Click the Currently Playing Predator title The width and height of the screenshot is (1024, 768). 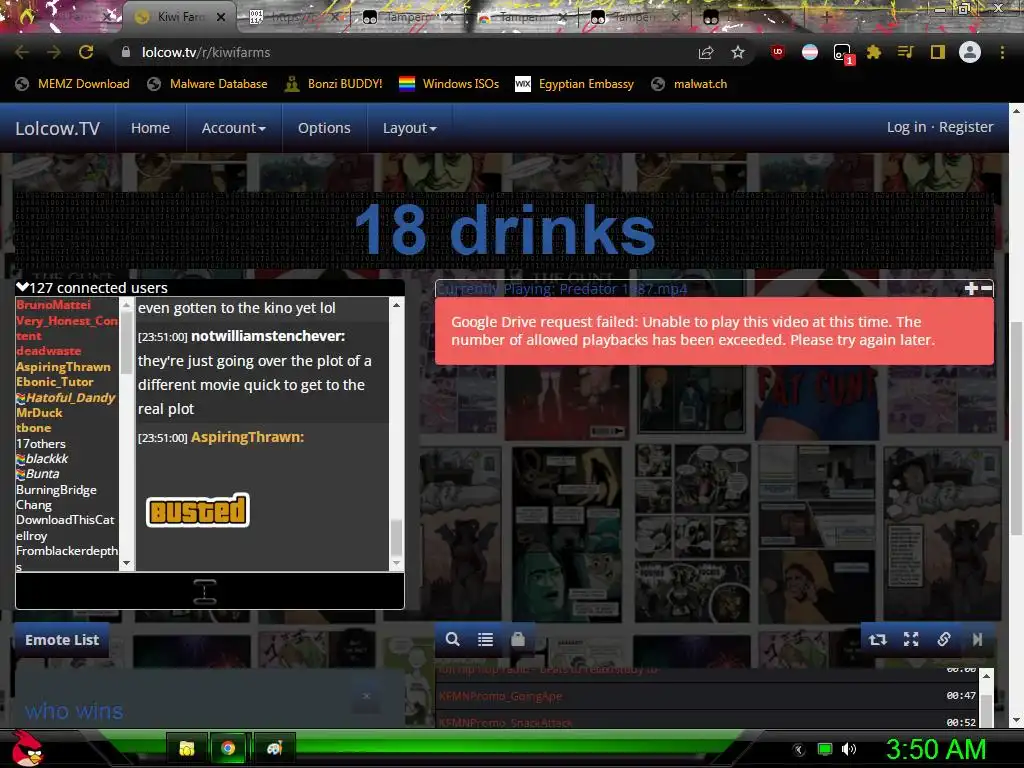[x=562, y=289]
